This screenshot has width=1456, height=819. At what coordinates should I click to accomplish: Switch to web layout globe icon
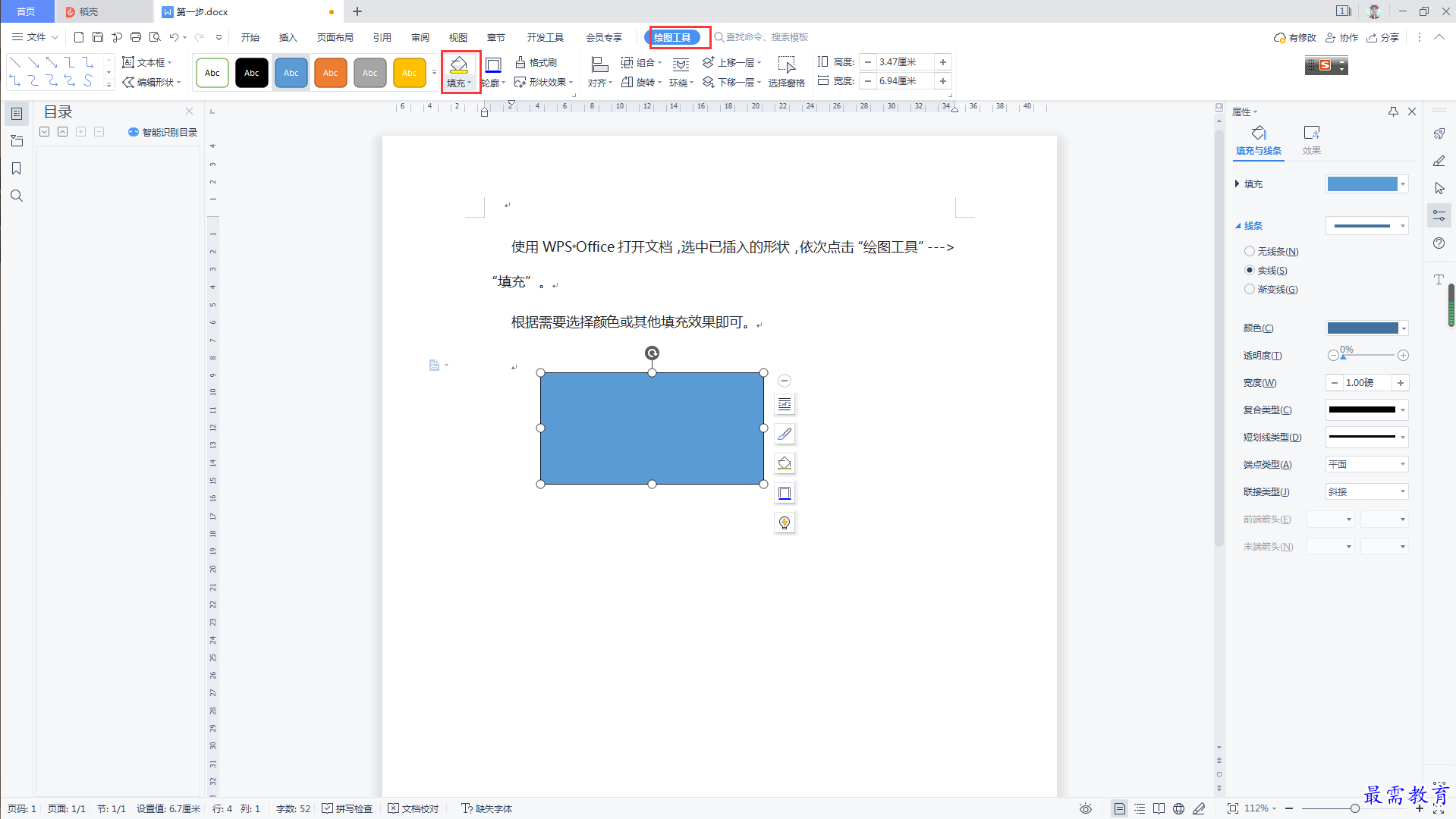(1178, 808)
